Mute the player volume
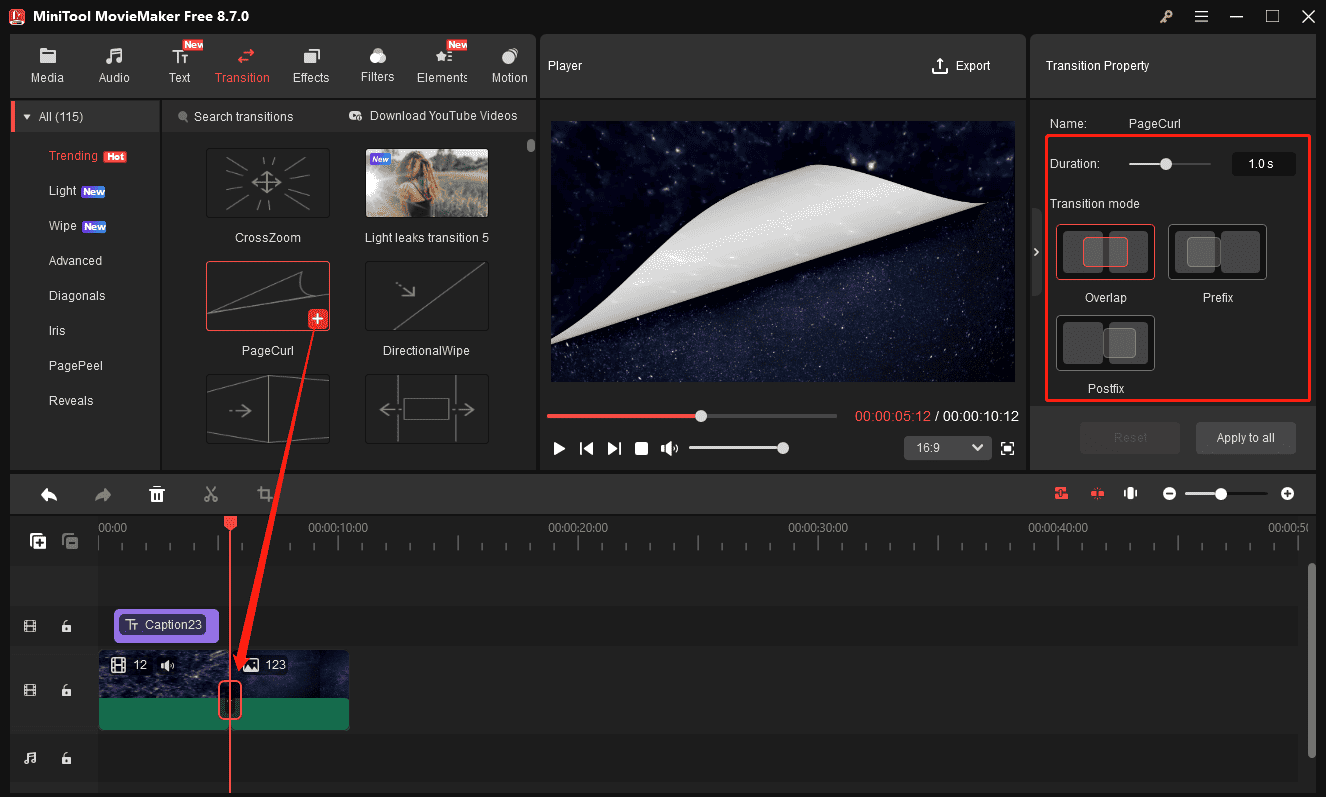Screen dimensions: 1326x797 click(669, 448)
